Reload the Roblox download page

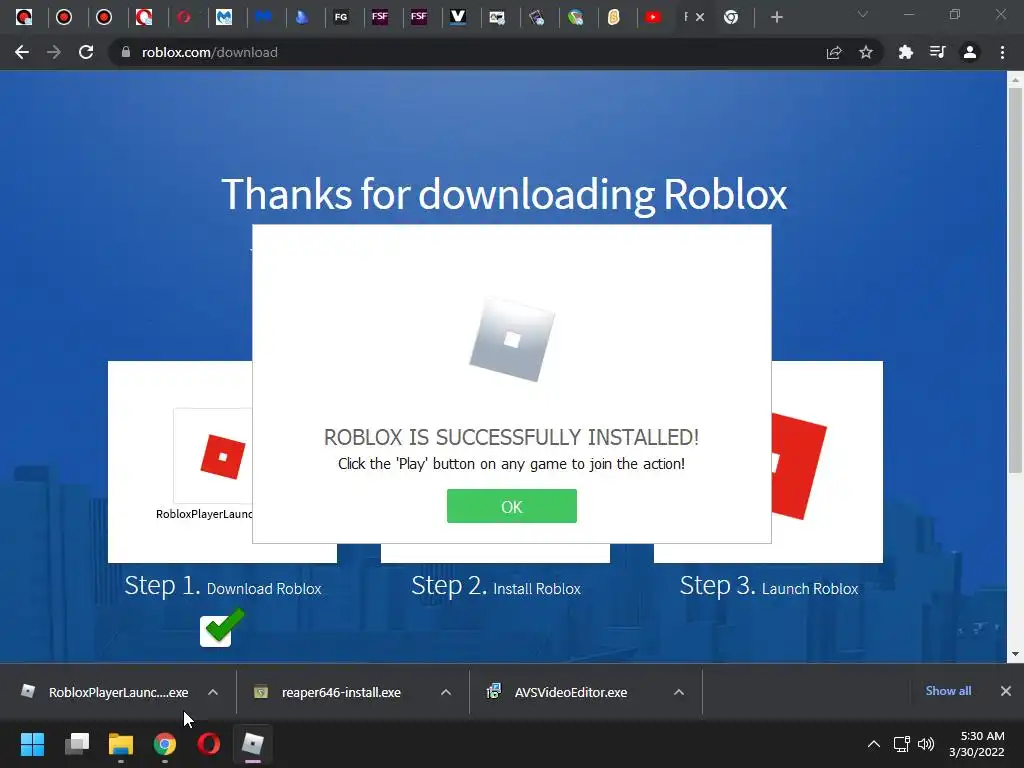[86, 52]
